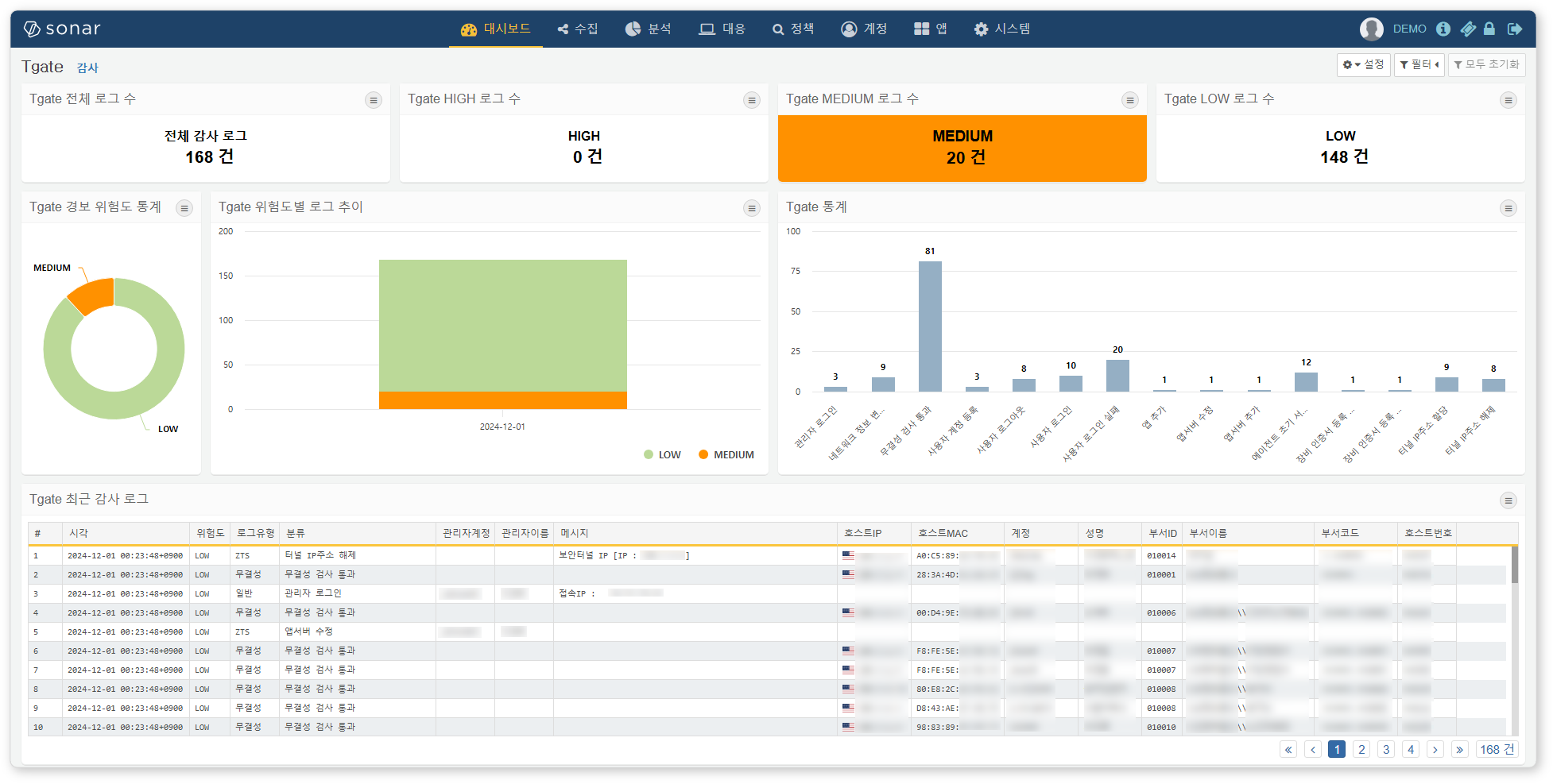Click US flag icon in row 4
Image resolution: width=1553 pixels, height=784 pixels.
pyautogui.click(x=848, y=612)
